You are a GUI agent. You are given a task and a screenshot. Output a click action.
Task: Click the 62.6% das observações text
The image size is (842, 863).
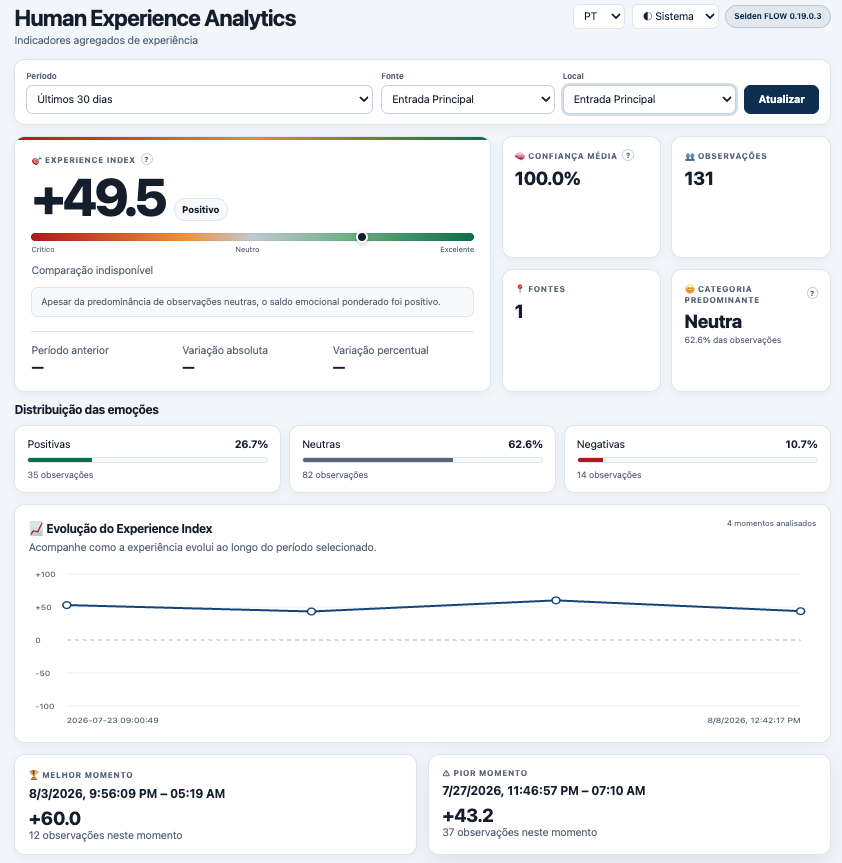click(x=732, y=340)
